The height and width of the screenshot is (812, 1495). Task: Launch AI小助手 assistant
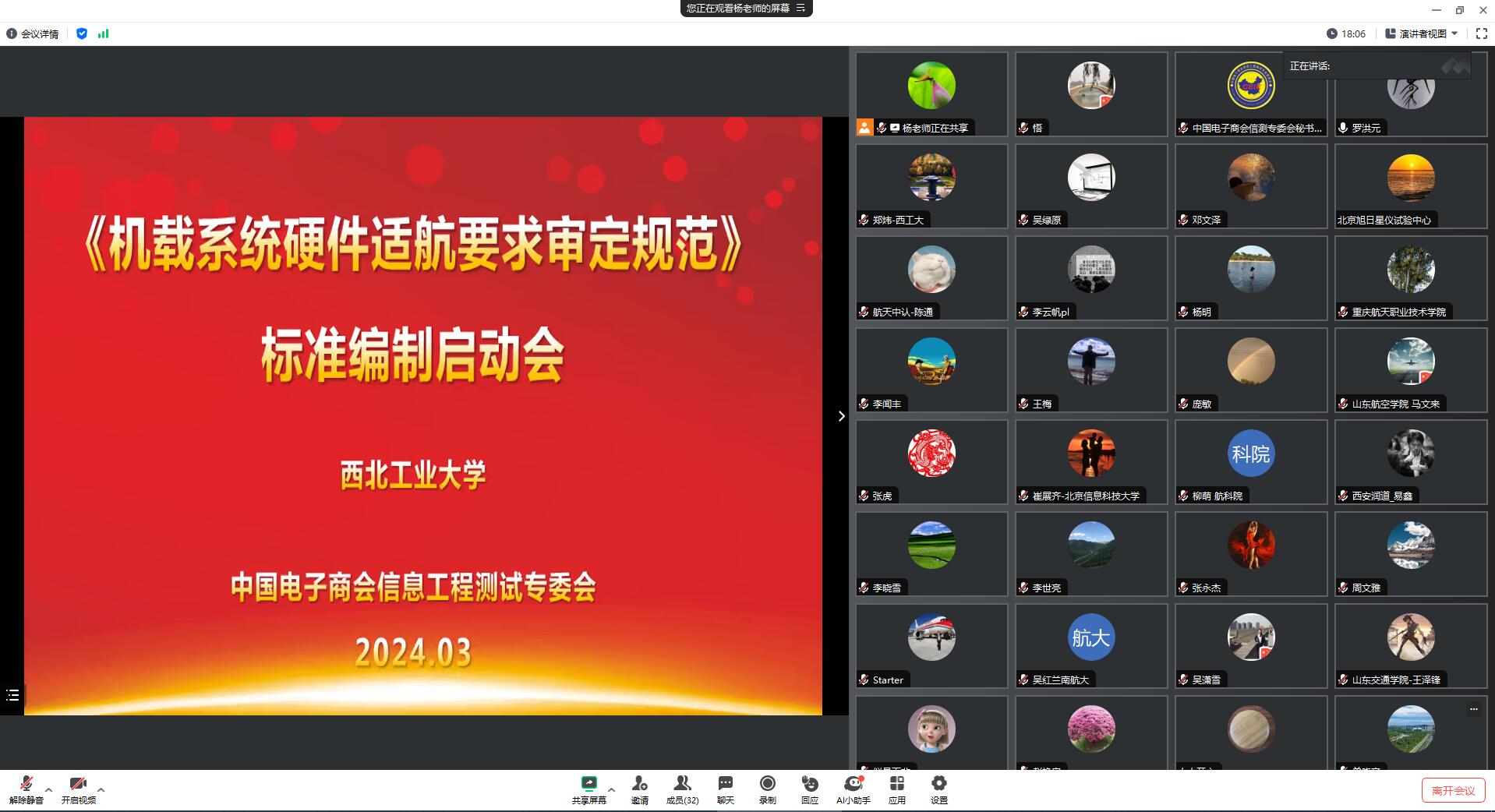pos(854,789)
